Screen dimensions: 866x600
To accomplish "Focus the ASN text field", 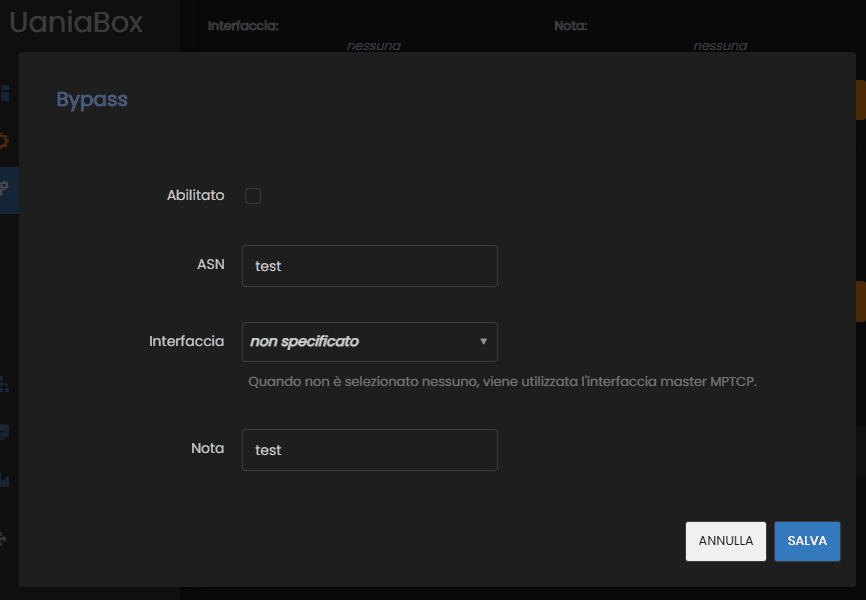I will tap(369, 266).
